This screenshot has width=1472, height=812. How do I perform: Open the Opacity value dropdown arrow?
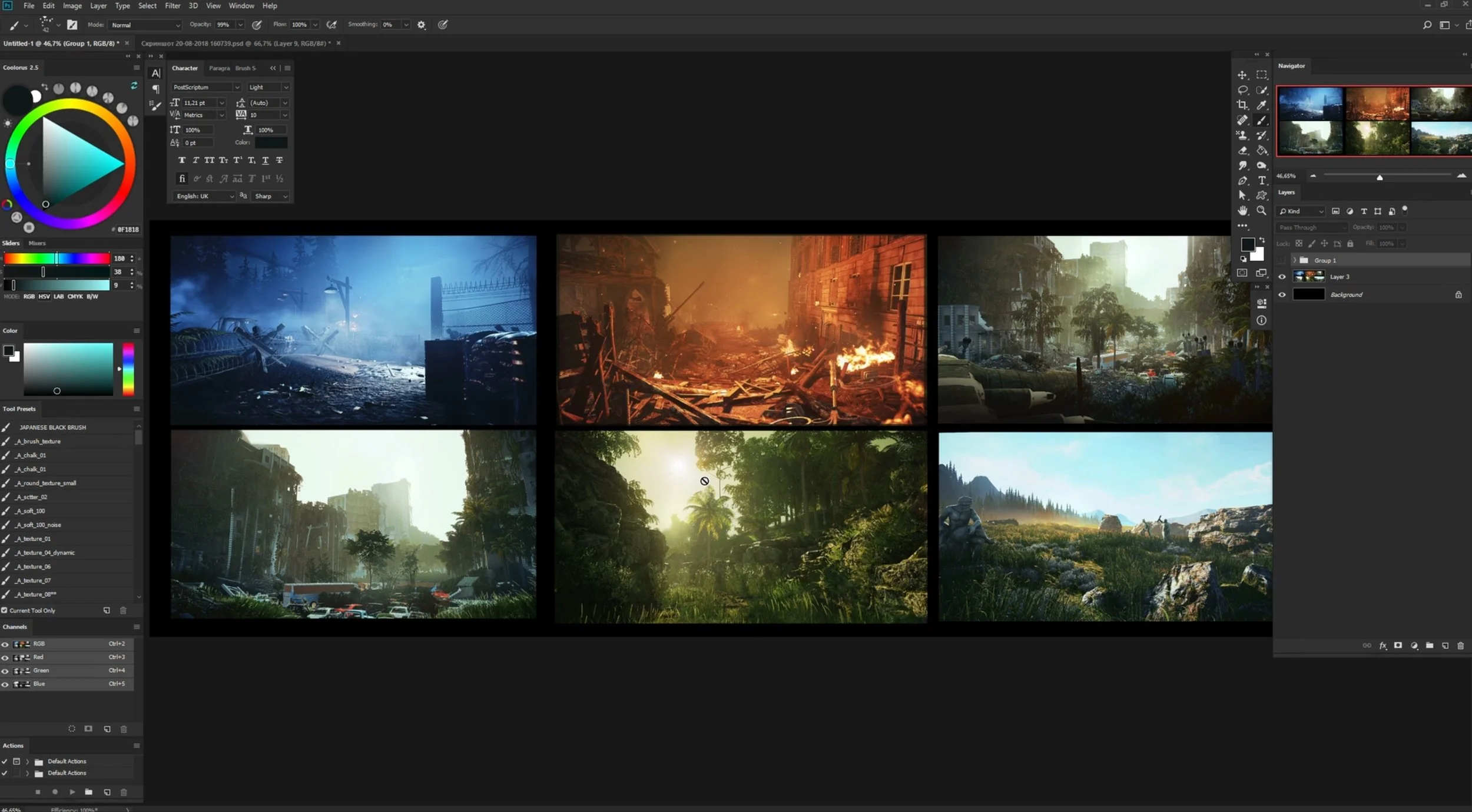click(x=240, y=25)
